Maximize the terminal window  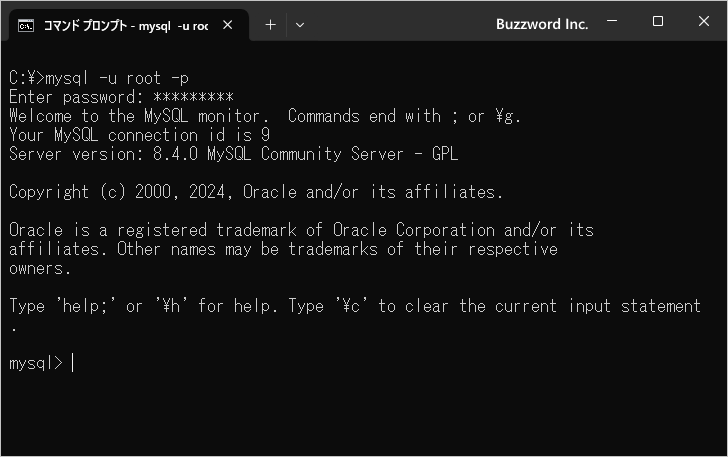(657, 22)
